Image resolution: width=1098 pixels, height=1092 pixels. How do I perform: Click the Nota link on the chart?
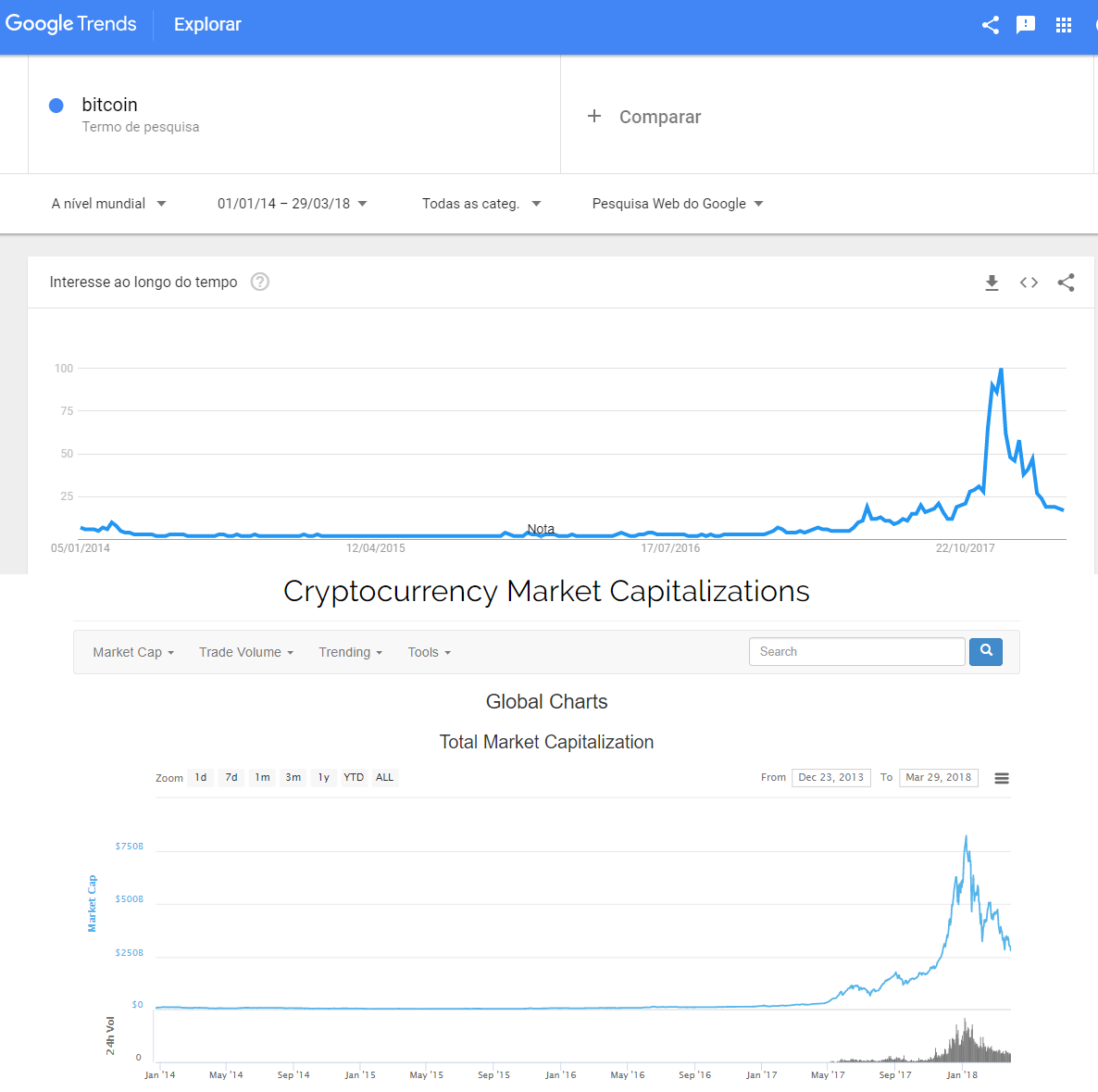[x=541, y=529]
